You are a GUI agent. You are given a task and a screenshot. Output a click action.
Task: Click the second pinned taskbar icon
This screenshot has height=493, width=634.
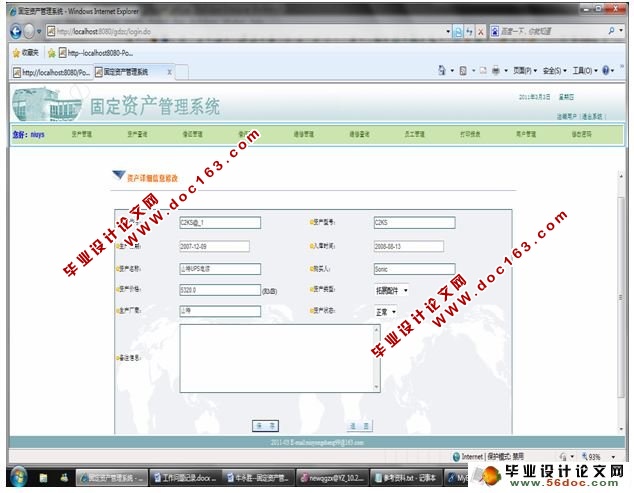pos(64,478)
